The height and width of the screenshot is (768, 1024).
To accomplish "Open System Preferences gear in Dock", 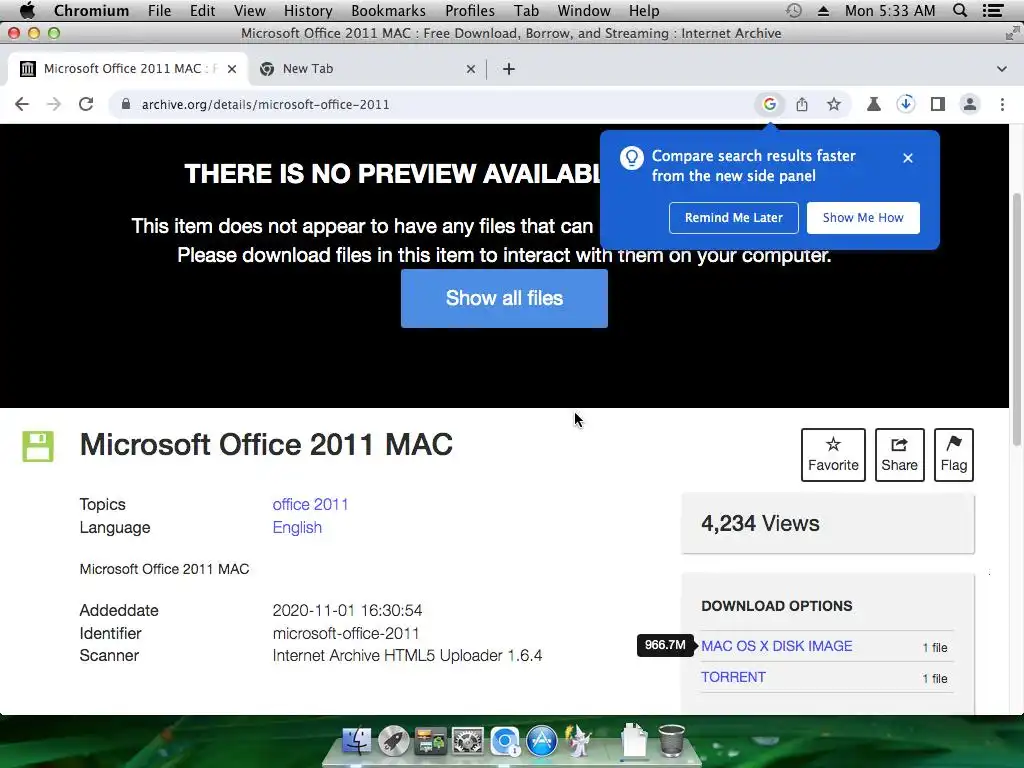I will pyautogui.click(x=468, y=741).
